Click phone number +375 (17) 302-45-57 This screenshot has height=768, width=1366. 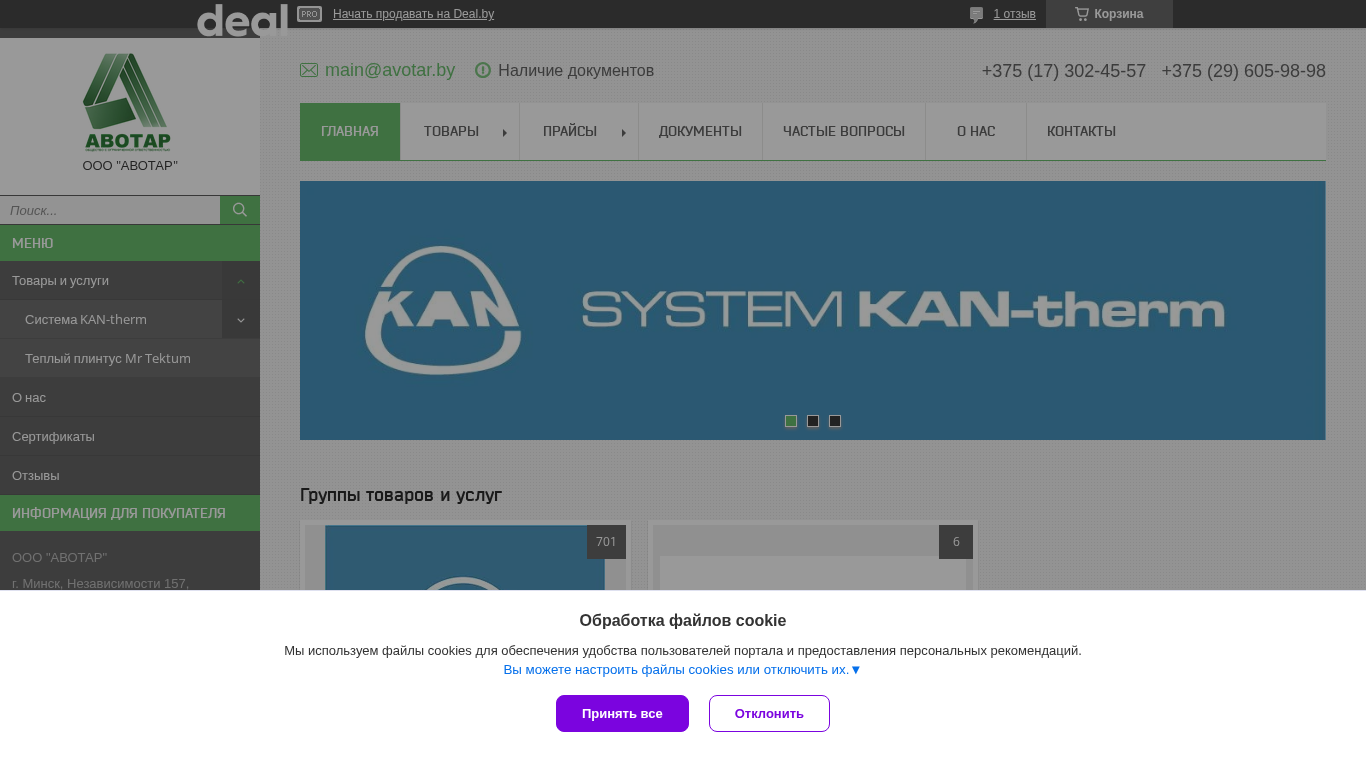[1064, 71]
